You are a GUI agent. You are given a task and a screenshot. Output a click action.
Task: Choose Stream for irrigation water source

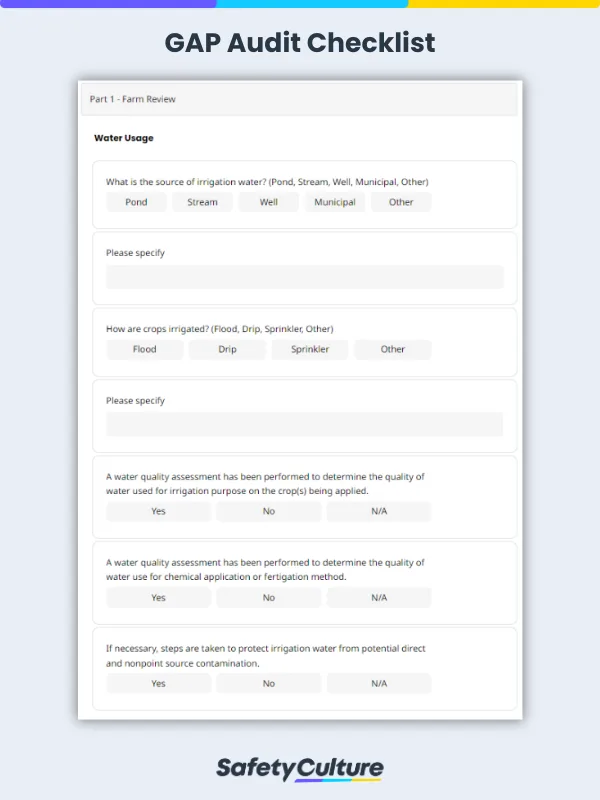click(x=202, y=202)
